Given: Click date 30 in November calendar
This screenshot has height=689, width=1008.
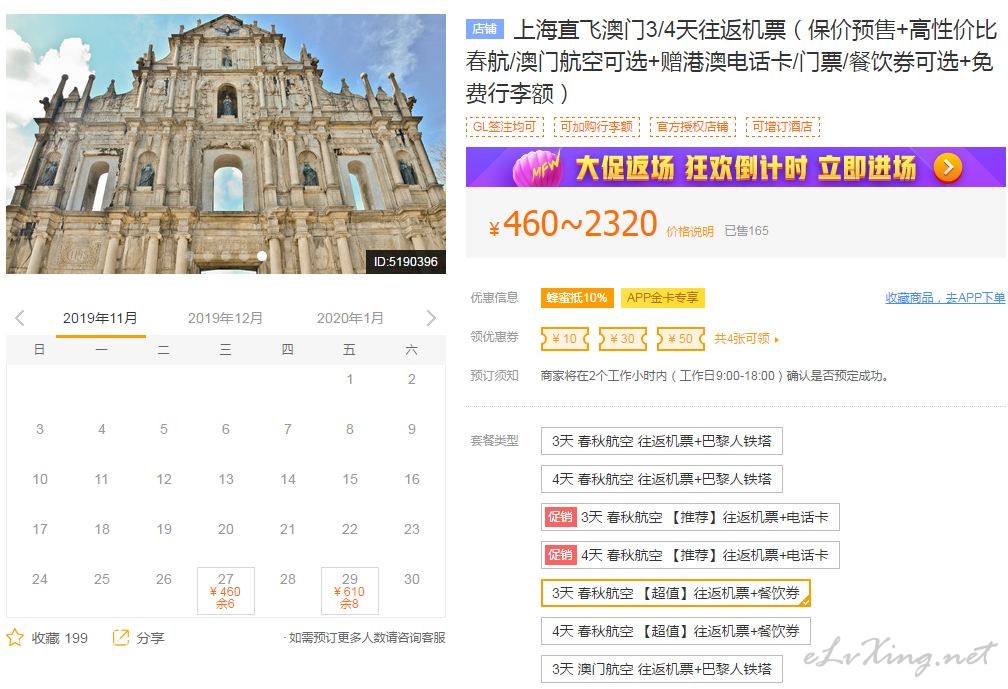Looking at the screenshot, I should 411,579.
